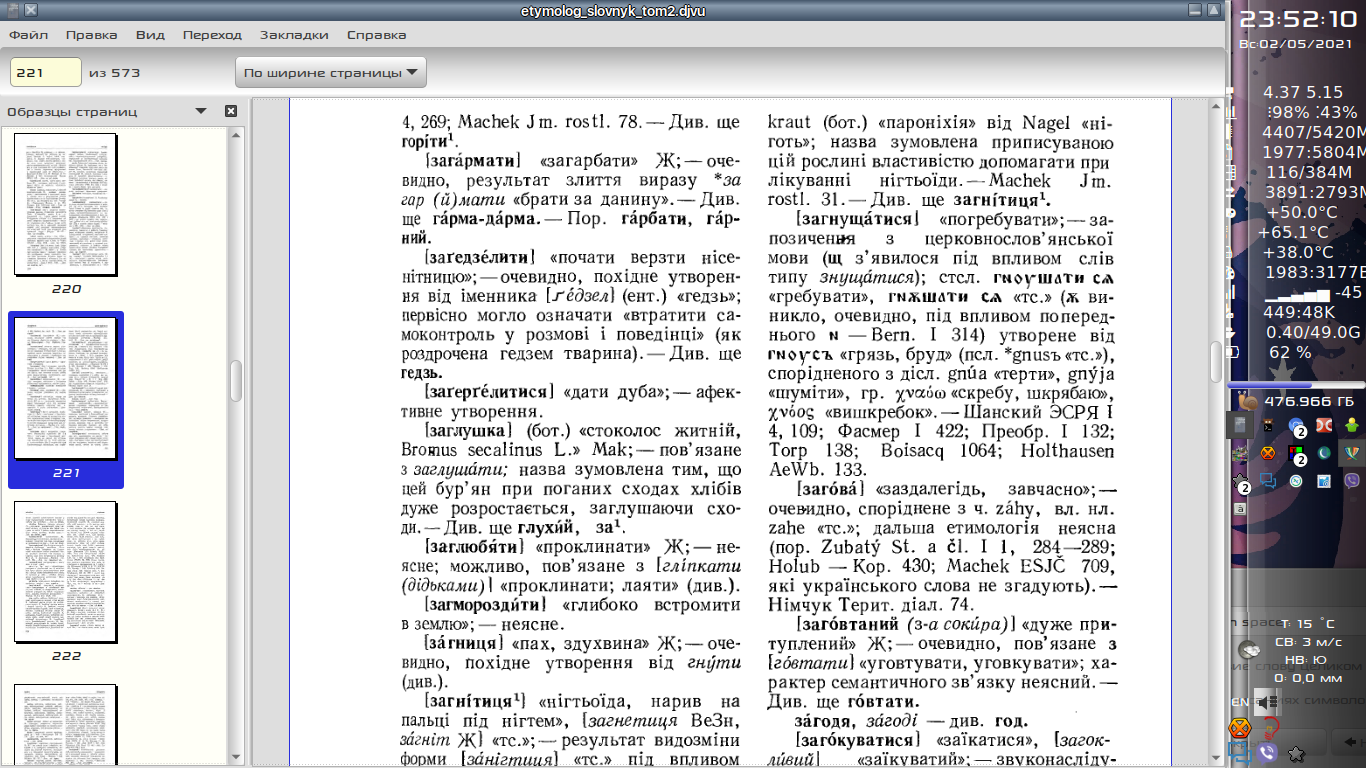Click the cloudy weather icon
The width and height of the screenshot is (1366, 768).
[1251, 649]
